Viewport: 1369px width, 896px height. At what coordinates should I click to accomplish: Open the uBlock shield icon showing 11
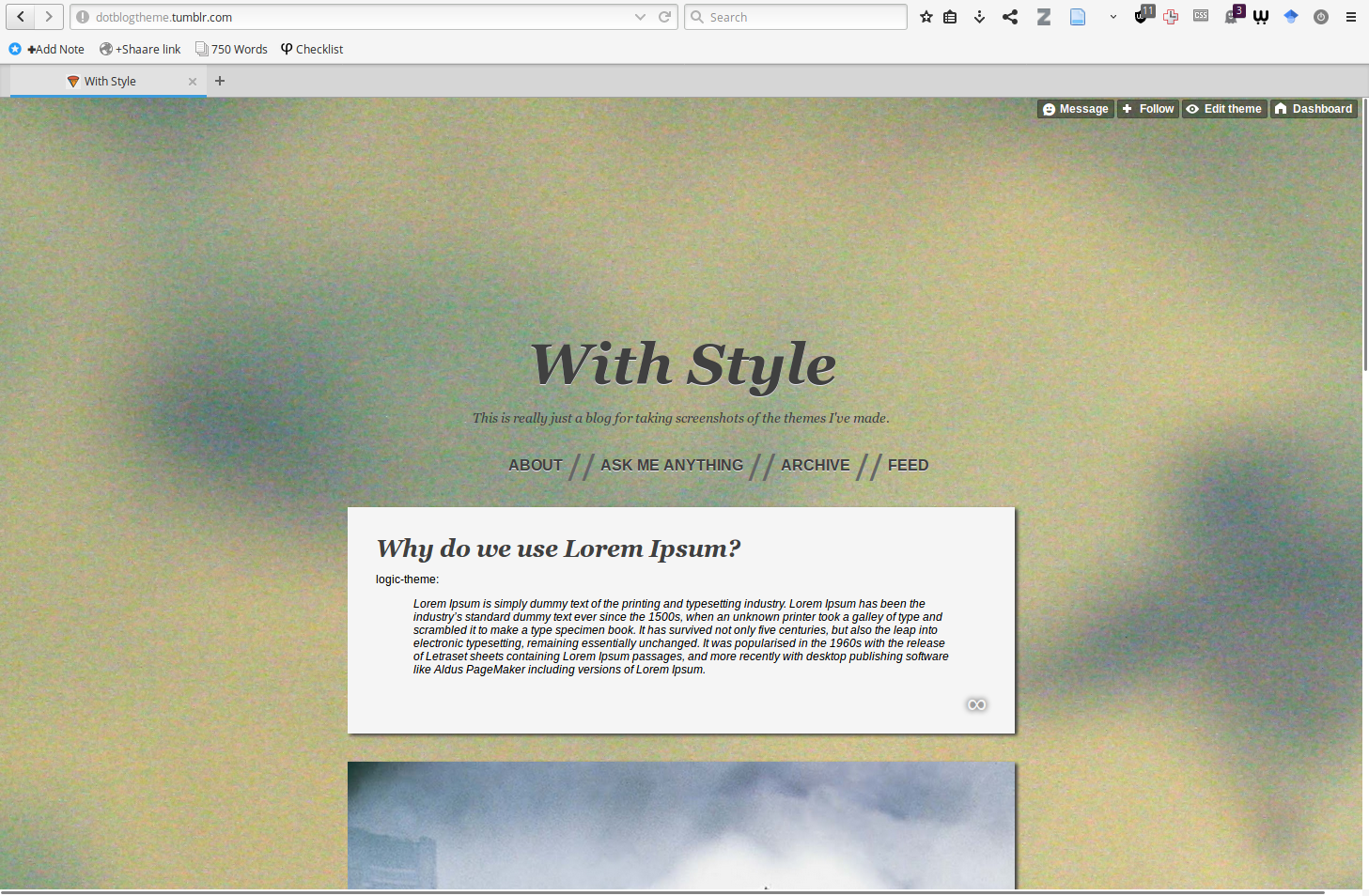tap(1143, 14)
